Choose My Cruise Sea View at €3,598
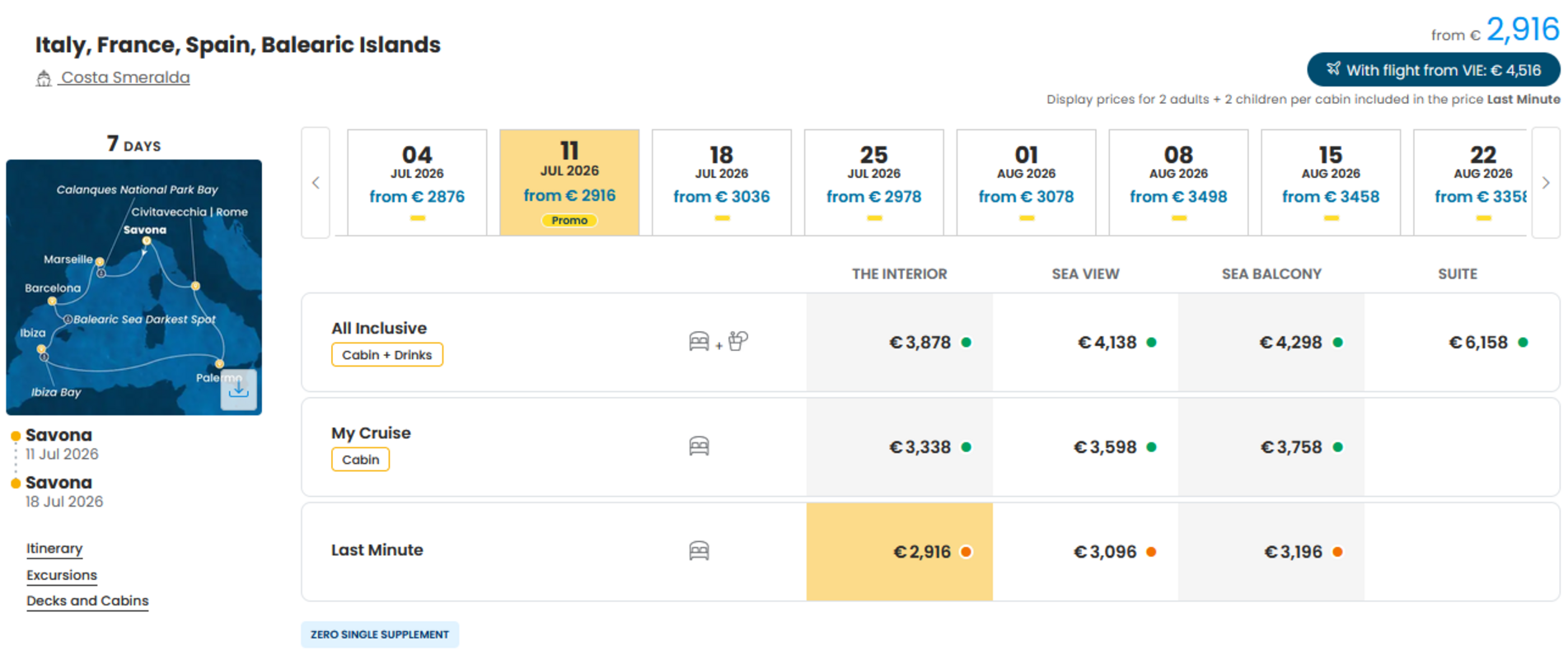The image size is (1568, 659). point(1086,447)
